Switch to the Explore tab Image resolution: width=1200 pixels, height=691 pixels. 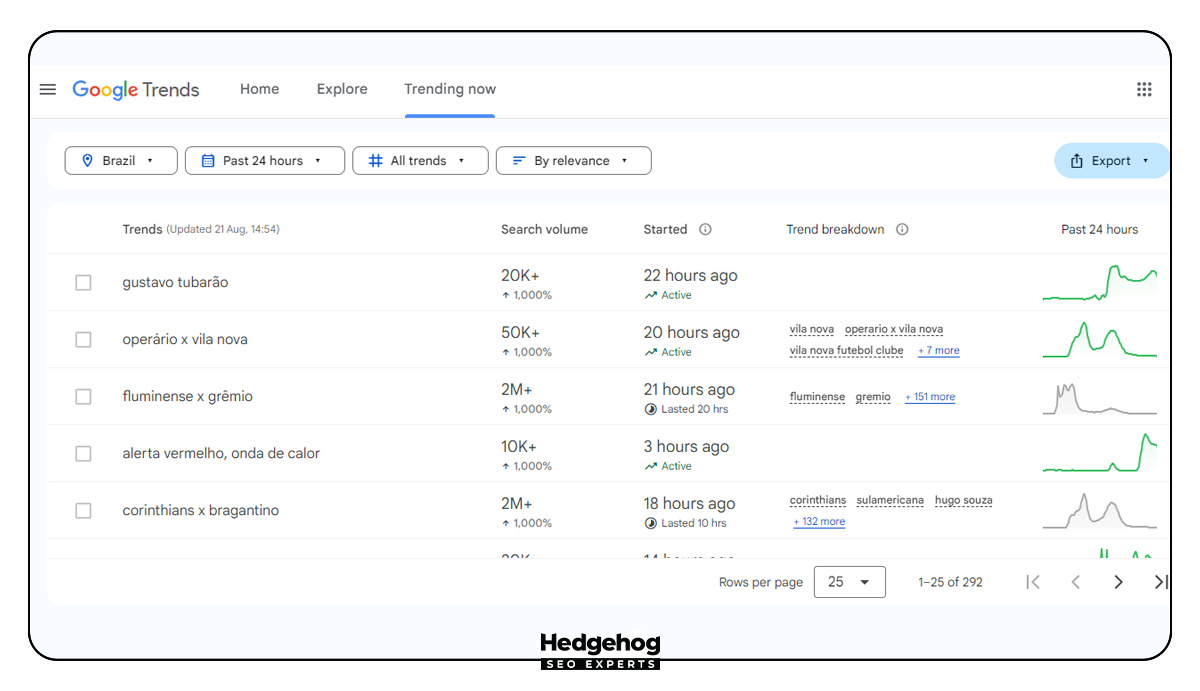tap(342, 89)
